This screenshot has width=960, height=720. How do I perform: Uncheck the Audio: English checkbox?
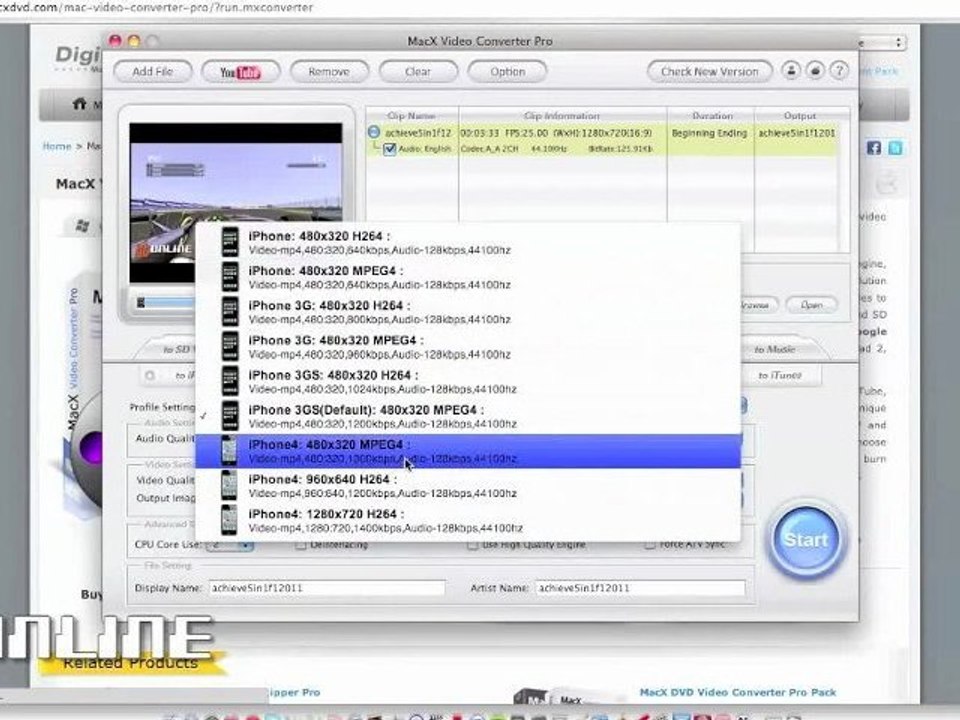389,149
